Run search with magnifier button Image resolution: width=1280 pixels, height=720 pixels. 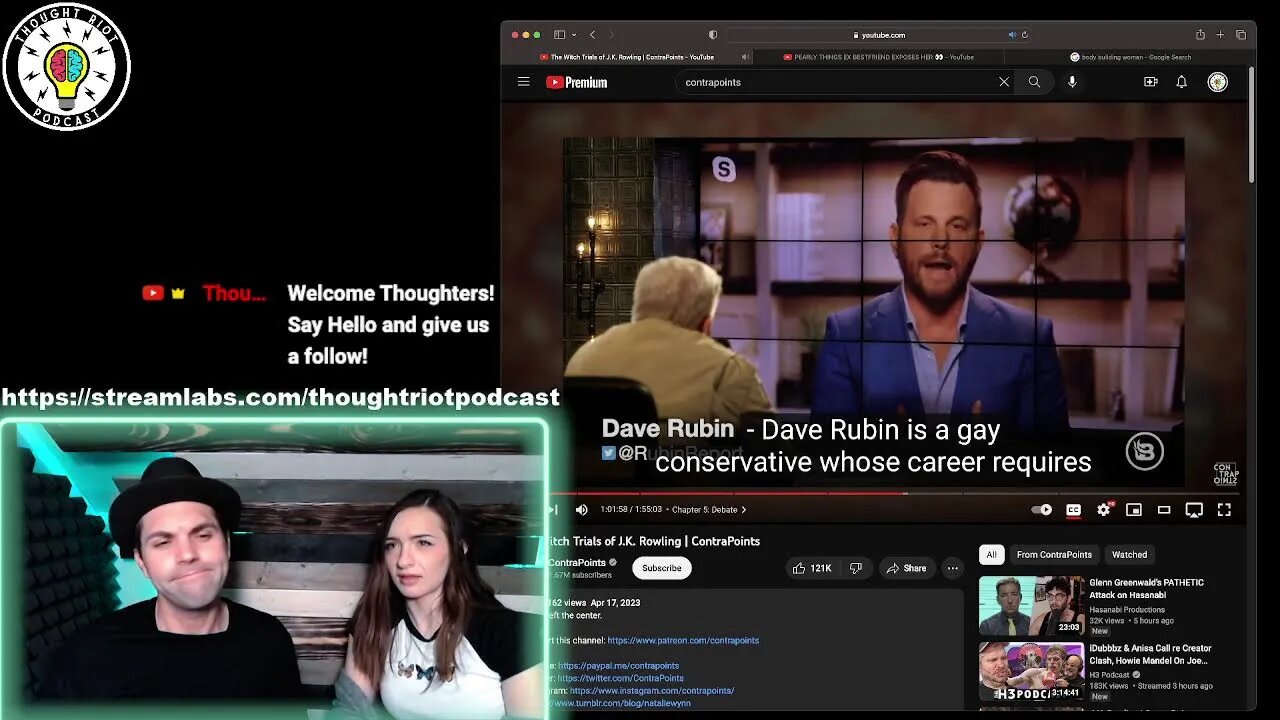pos(1034,82)
